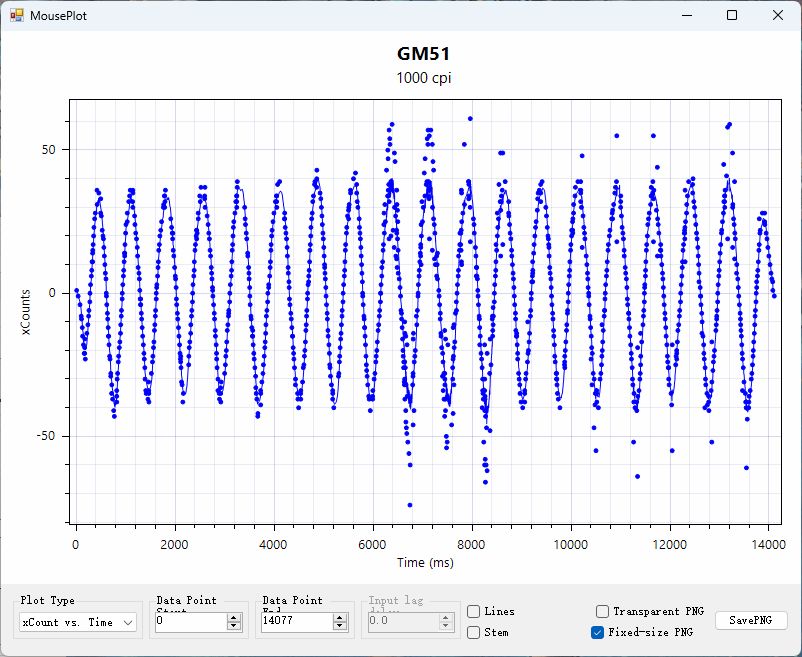This screenshot has height=657, width=802.
Task: Click the "2000" time axis tick label
Action: coord(174,545)
